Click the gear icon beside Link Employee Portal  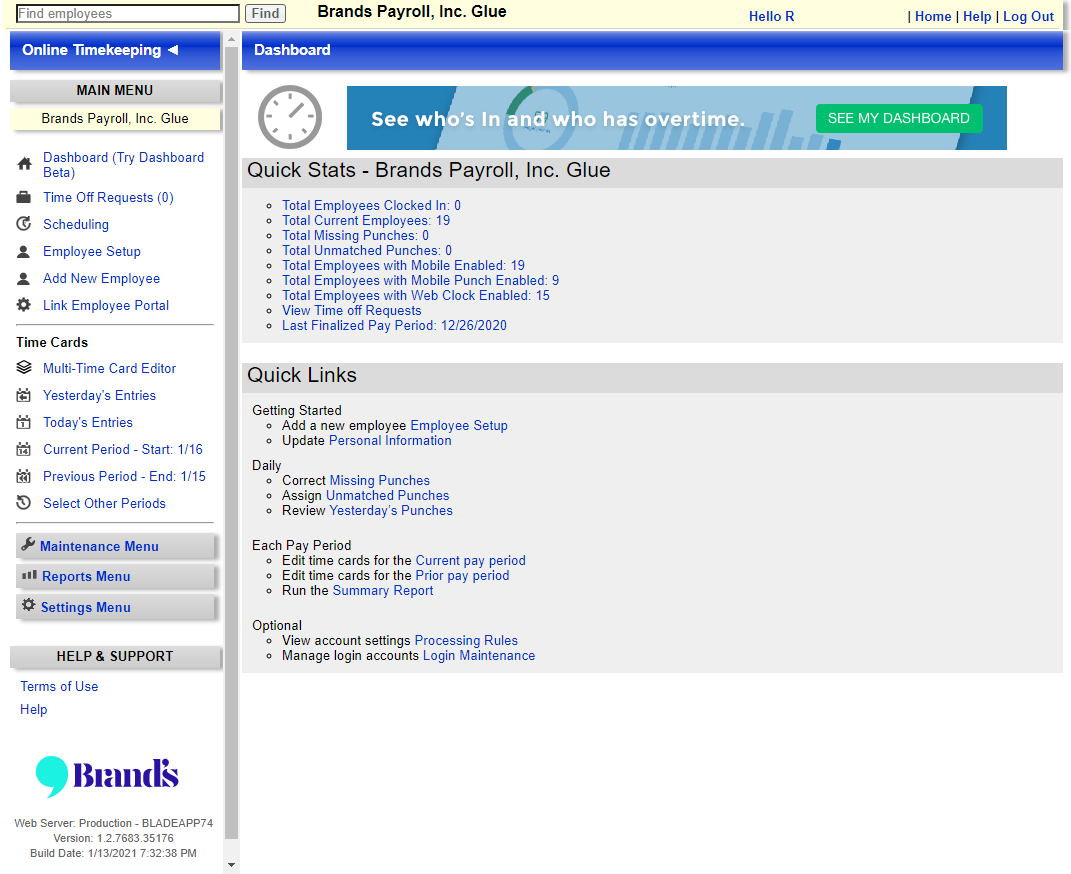pos(23,305)
